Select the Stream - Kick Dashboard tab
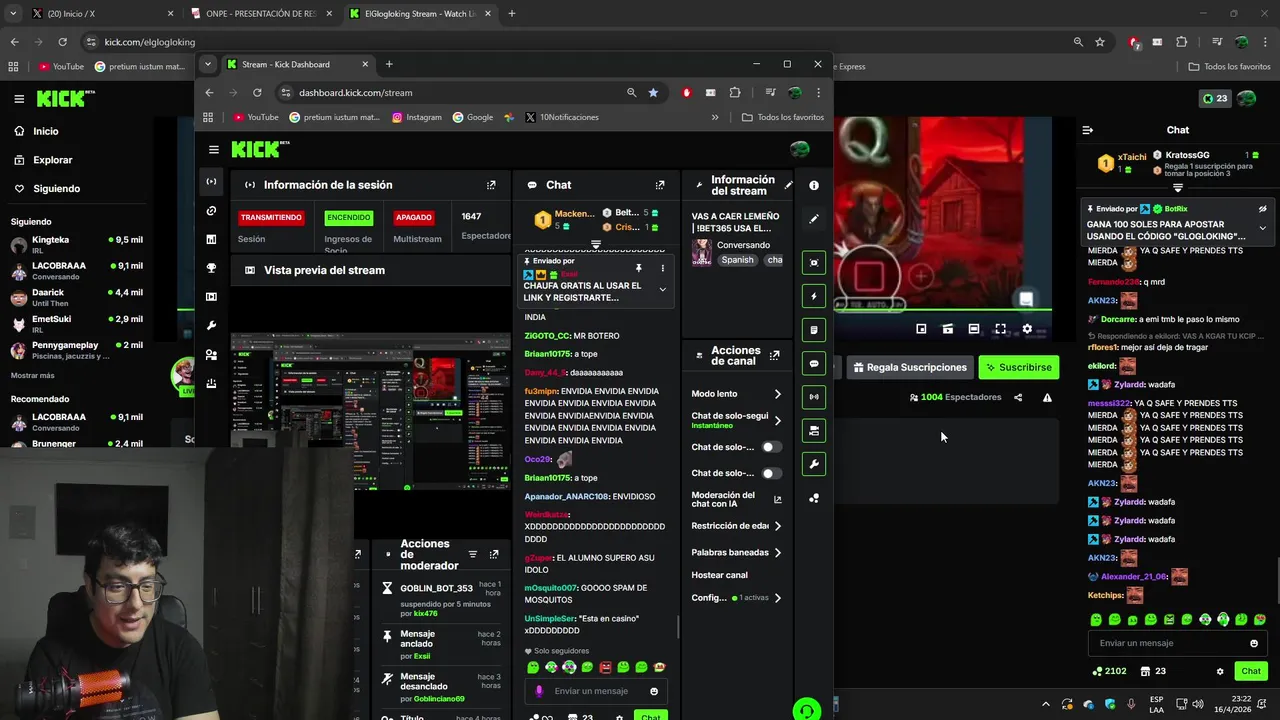This screenshot has height=720, width=1280. pos(296,64)
